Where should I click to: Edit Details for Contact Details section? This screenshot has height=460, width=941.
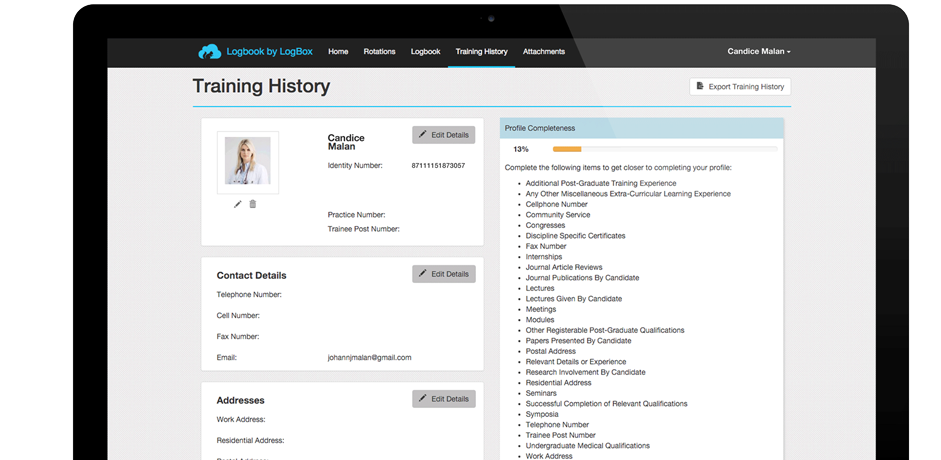(443, 274)
